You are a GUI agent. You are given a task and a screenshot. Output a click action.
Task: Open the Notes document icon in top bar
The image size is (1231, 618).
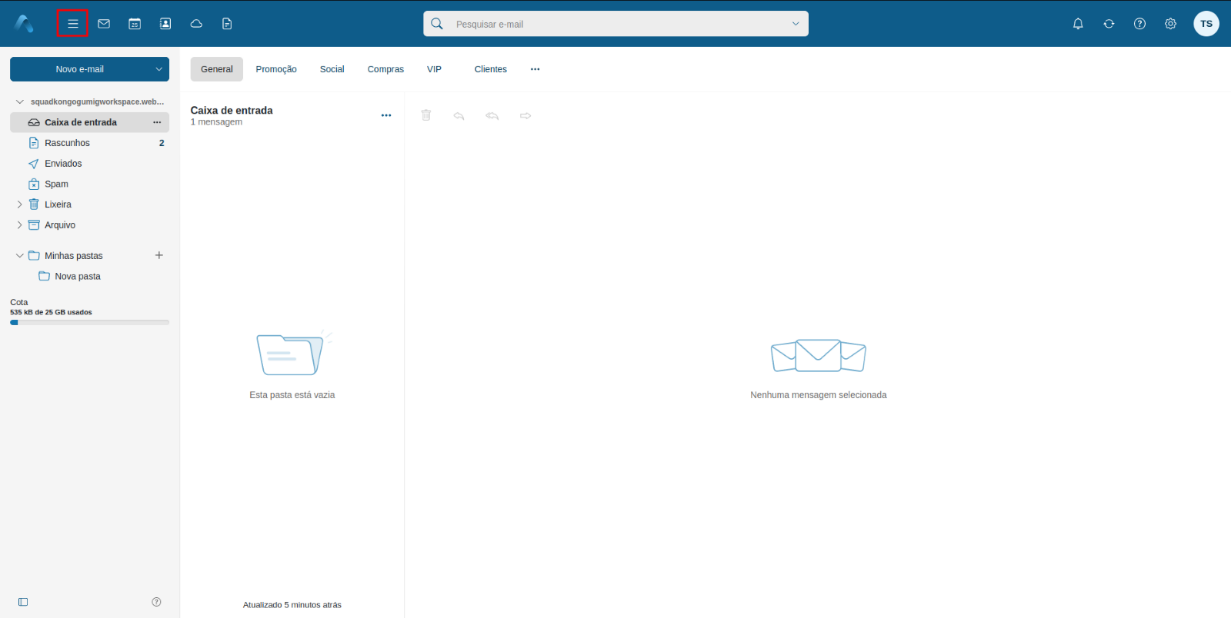[227, 23]
